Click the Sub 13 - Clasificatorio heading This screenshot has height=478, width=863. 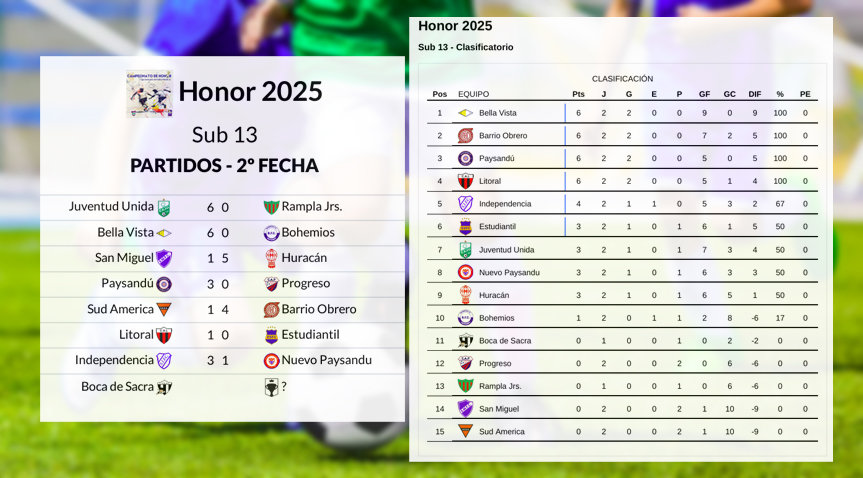[x=466, y=47]
